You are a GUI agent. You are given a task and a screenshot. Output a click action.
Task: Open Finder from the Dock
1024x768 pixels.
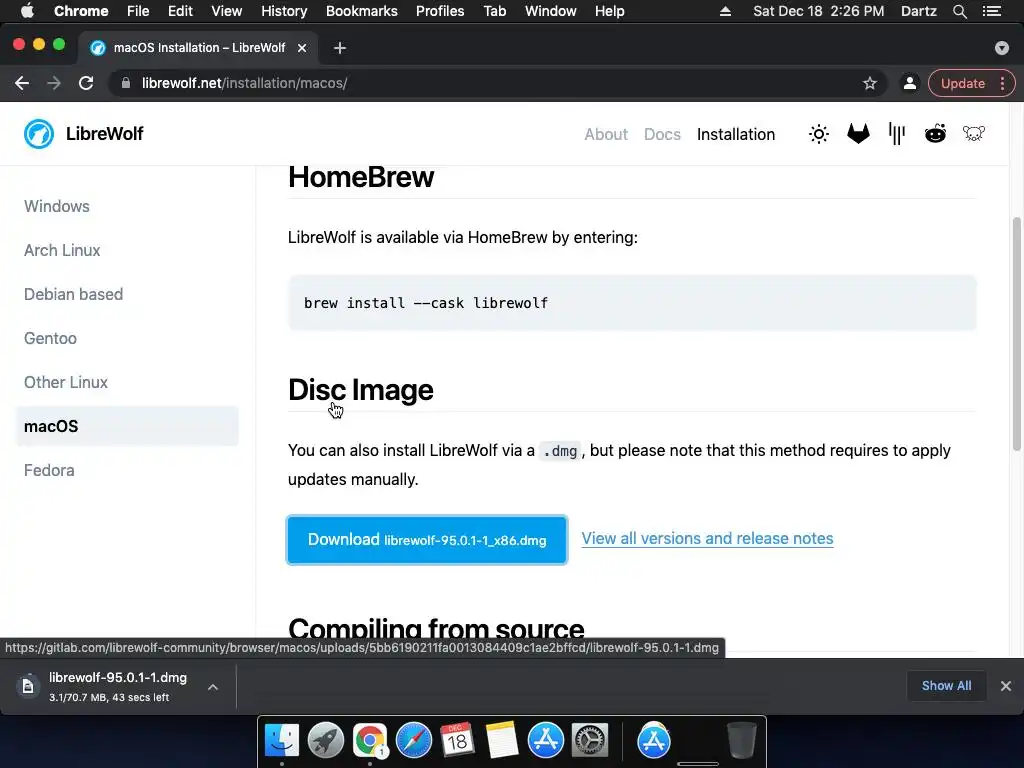pyautogui.click(x=281, y=741)
